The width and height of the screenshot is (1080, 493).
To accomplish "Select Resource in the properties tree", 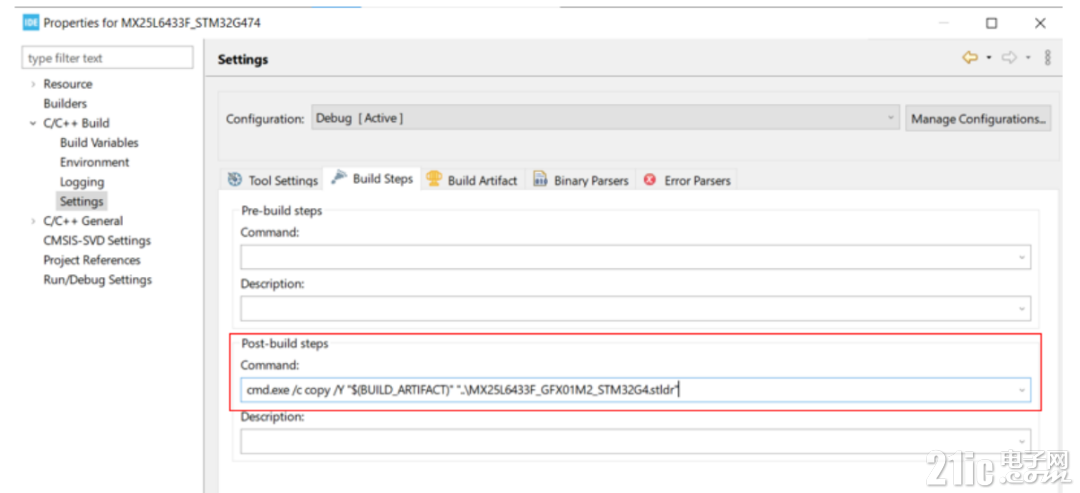I will 68,84.
